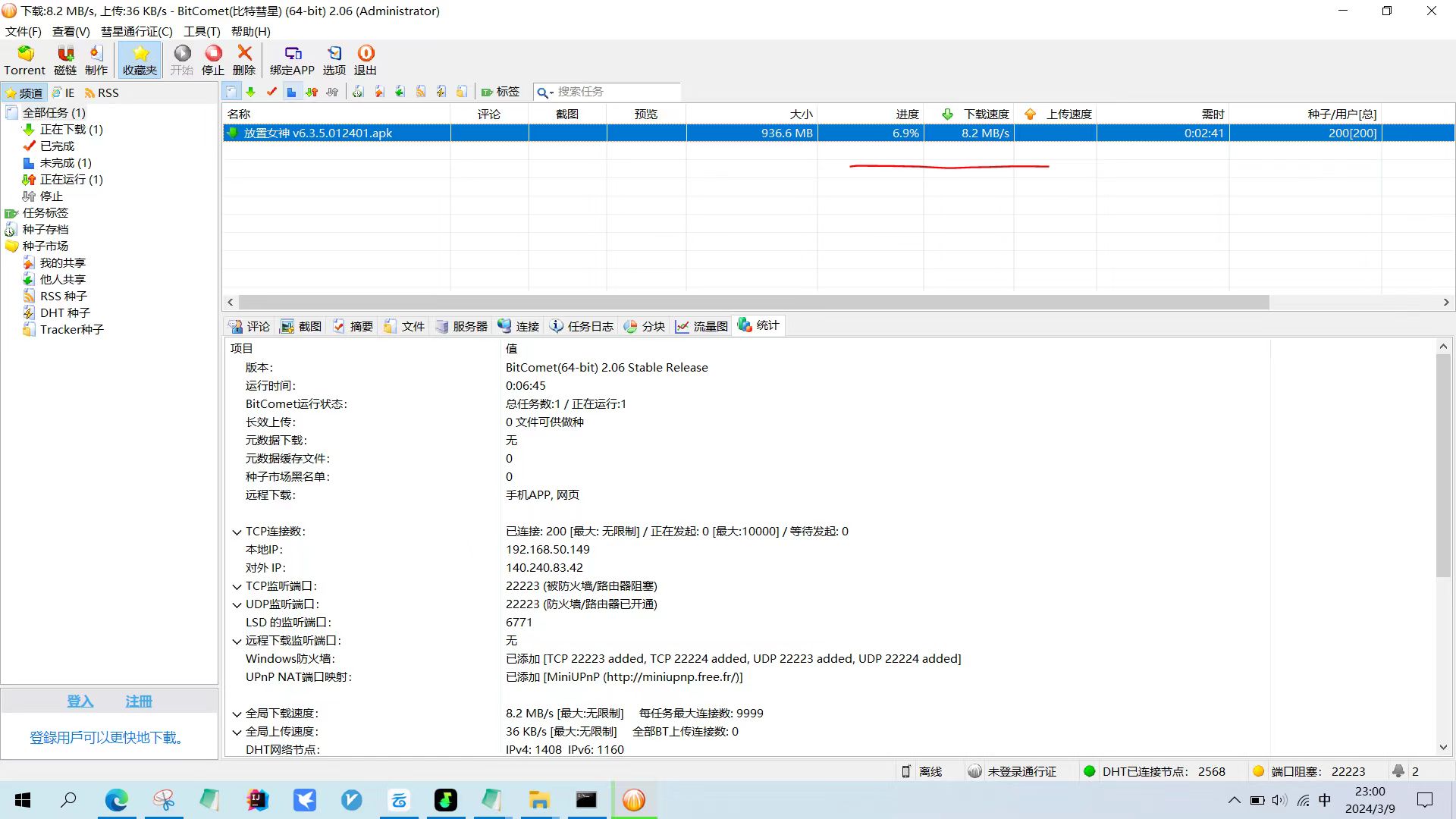
Task: Click the 登入 login link
Action: pos(80,701)
